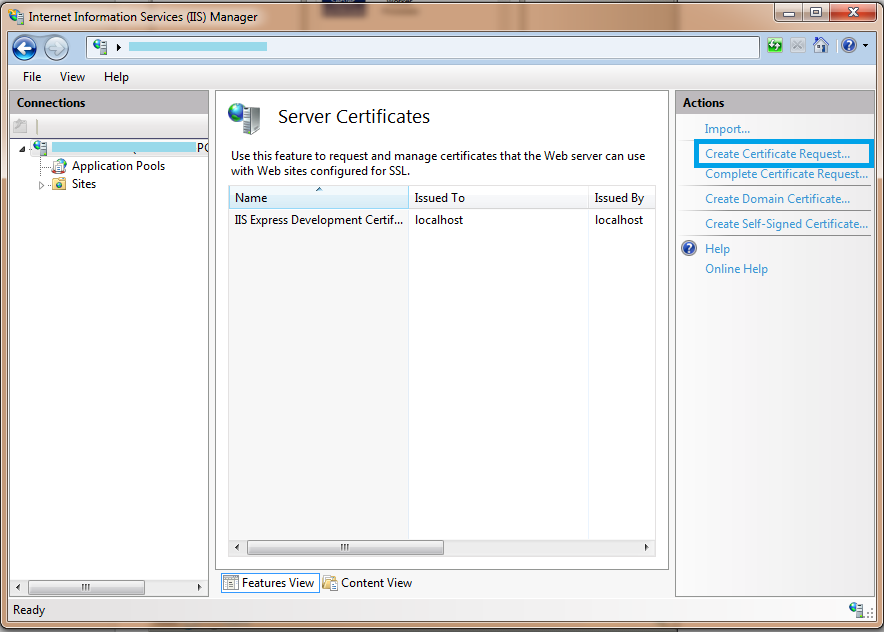Click the Refresh icon in the toolbar

[774, 45]
